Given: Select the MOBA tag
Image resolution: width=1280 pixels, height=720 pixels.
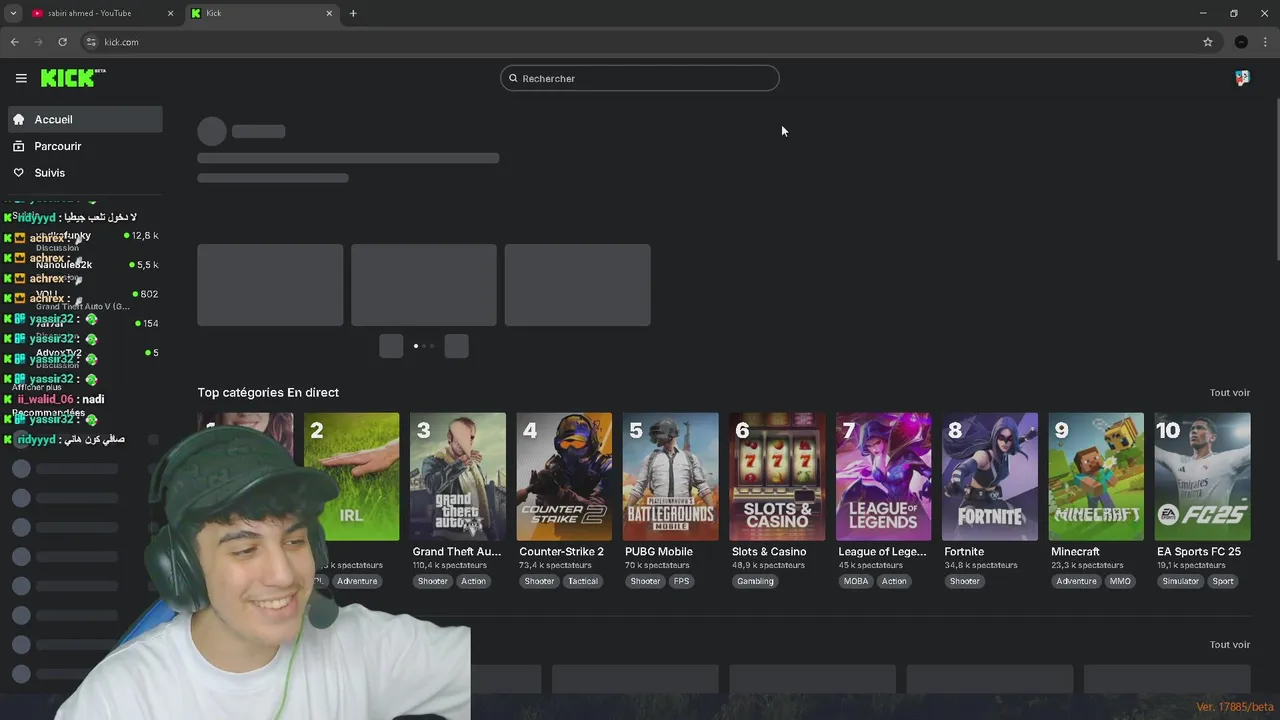Looking at the screenshot, I should coord(856,581).
